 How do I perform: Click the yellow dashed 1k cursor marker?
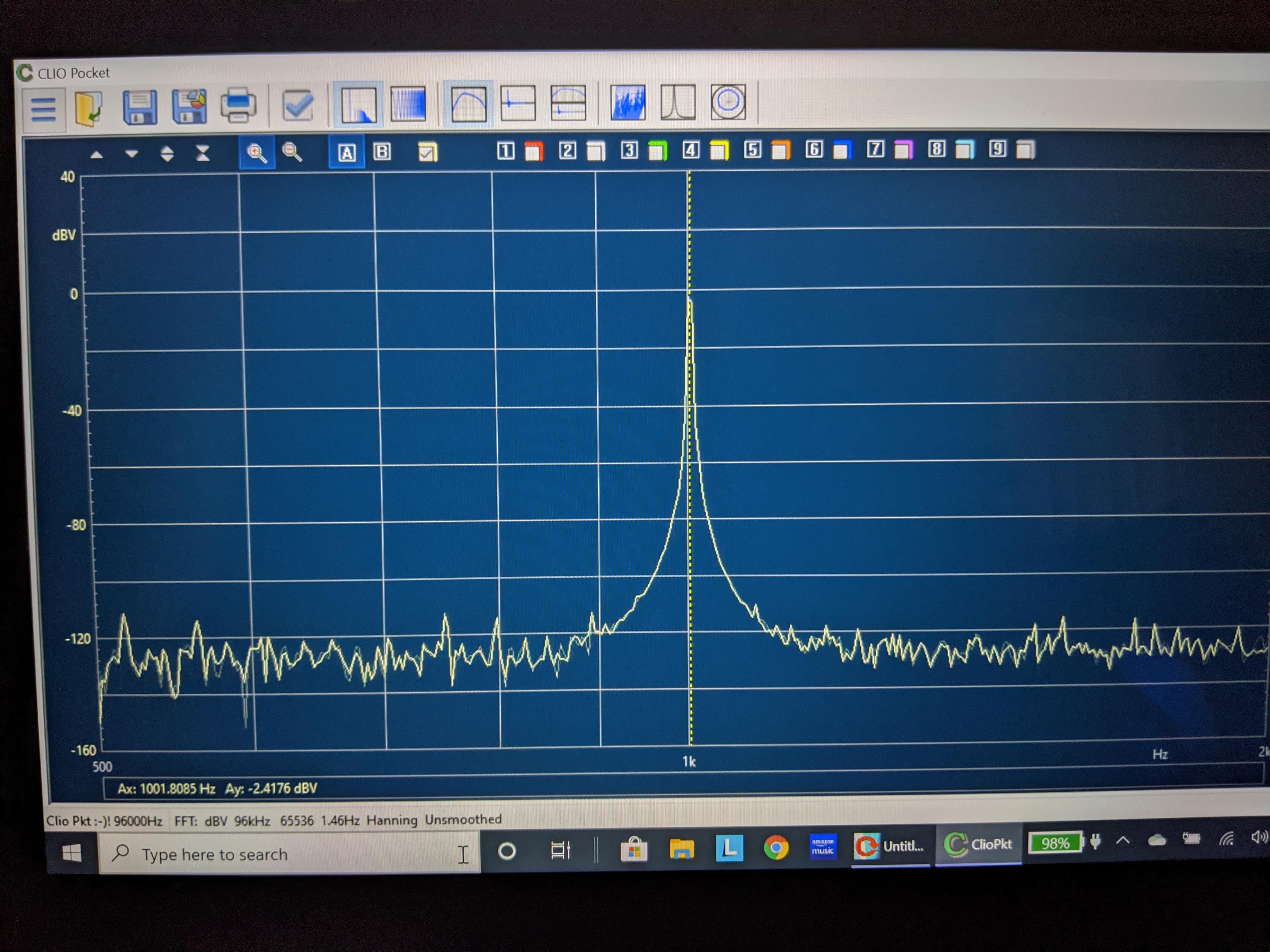[x=690, y=459]
